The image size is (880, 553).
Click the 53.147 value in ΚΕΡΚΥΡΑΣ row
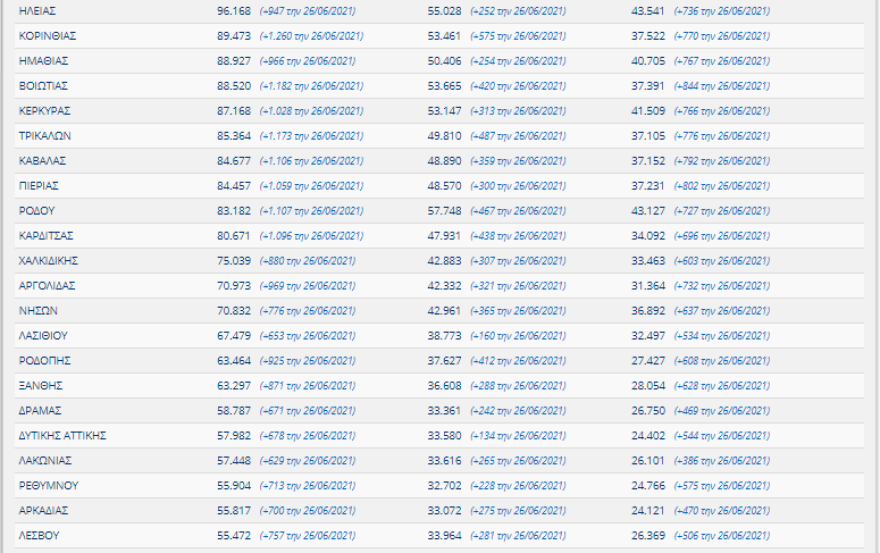click(444, 111)
